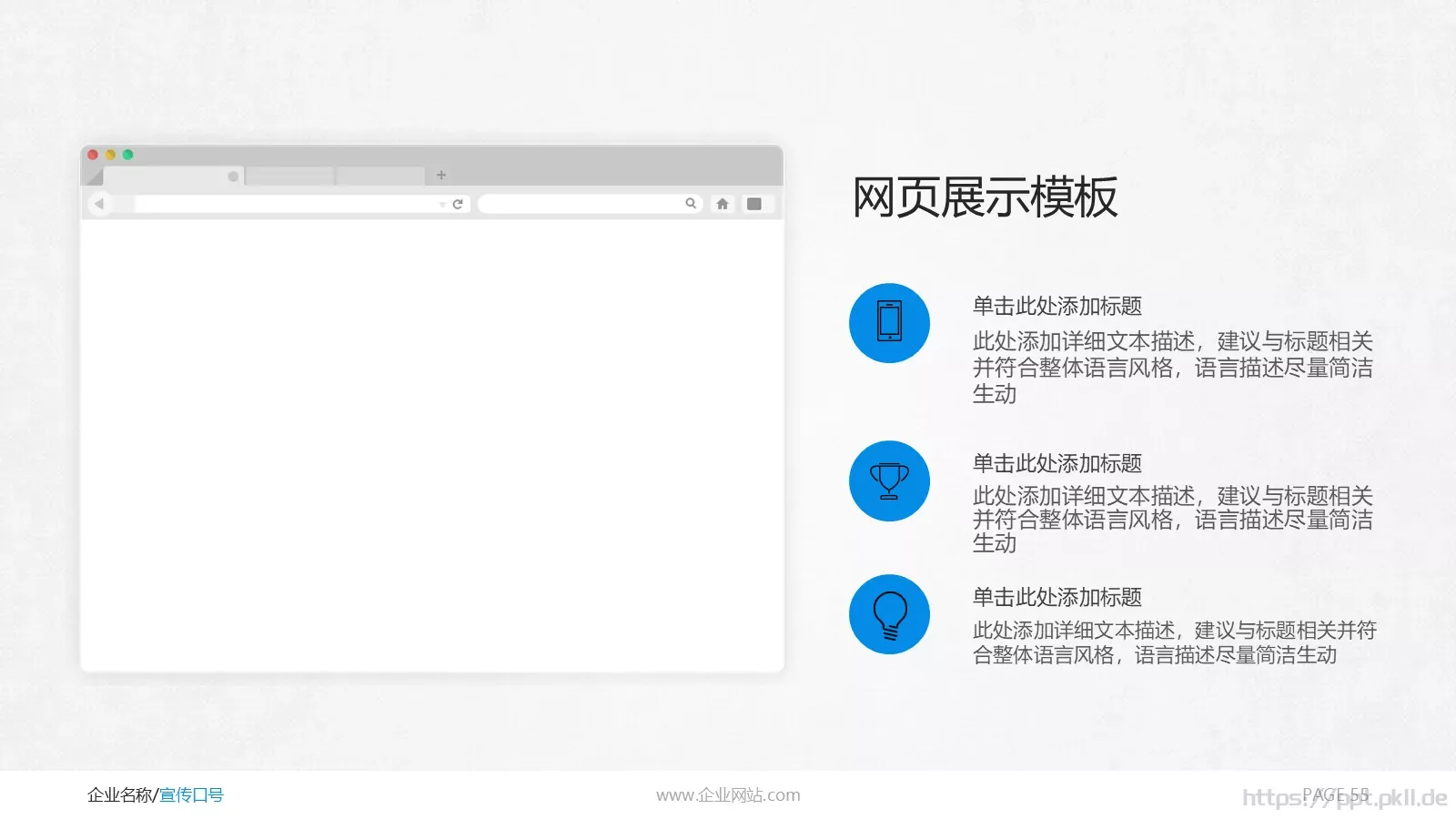The height and width of the screenshot is (819, 1456).
Task: Click the heading 单击此处添加标题 next to the trophy icon
Action: point(1057,463)
